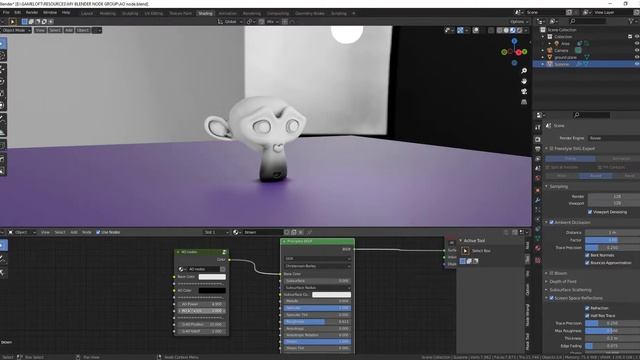This screenshot has height=360, width=640.
Task: Toggle Ambient Occlusion checkbox
Action: pos(551,222)
